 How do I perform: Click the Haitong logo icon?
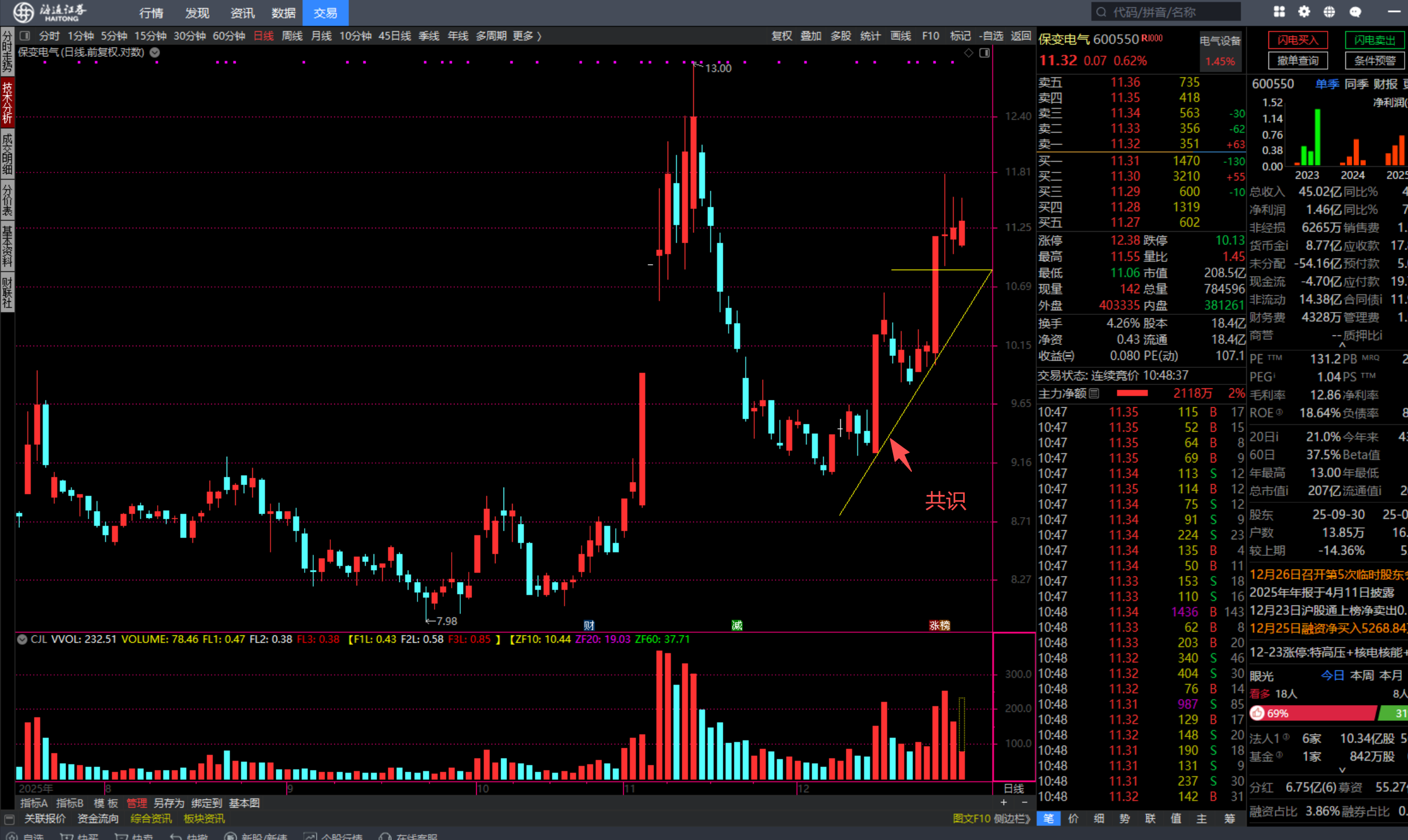[x=24, y=12]
